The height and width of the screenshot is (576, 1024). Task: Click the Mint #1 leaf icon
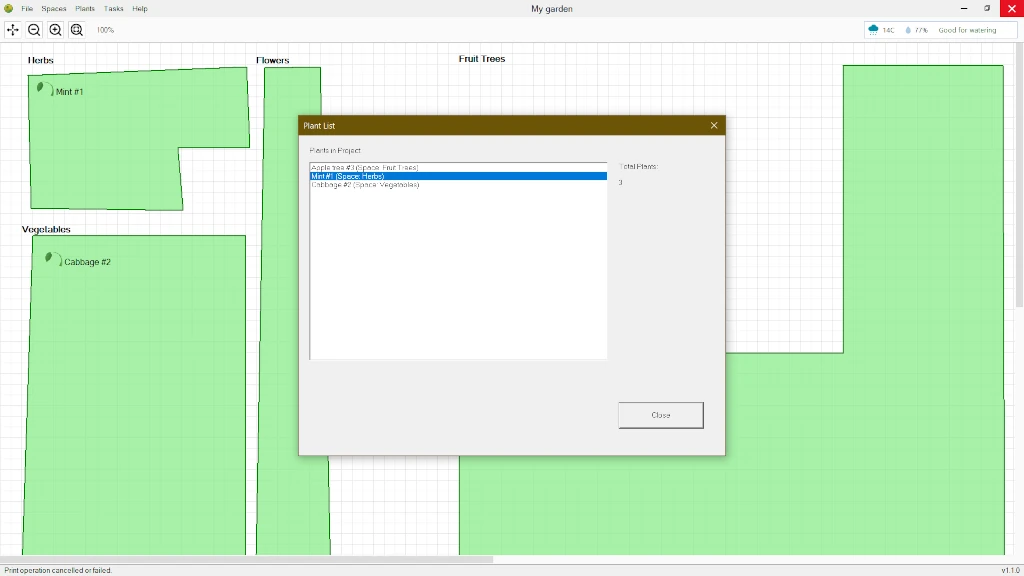[x=43, y=89]
